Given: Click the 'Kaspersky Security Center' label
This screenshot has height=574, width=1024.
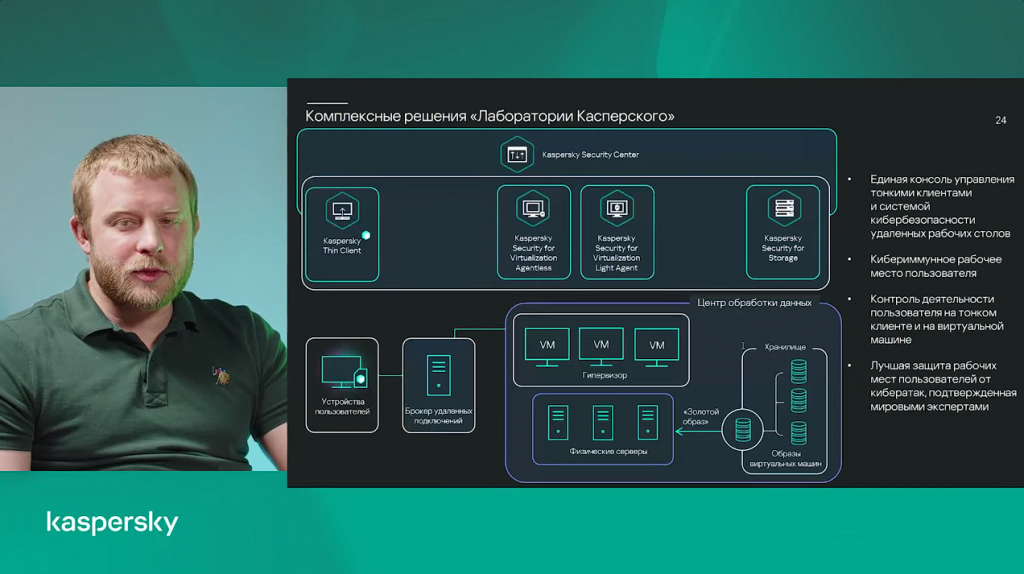Looking at the screenshot, I should (x=590, y=155).
